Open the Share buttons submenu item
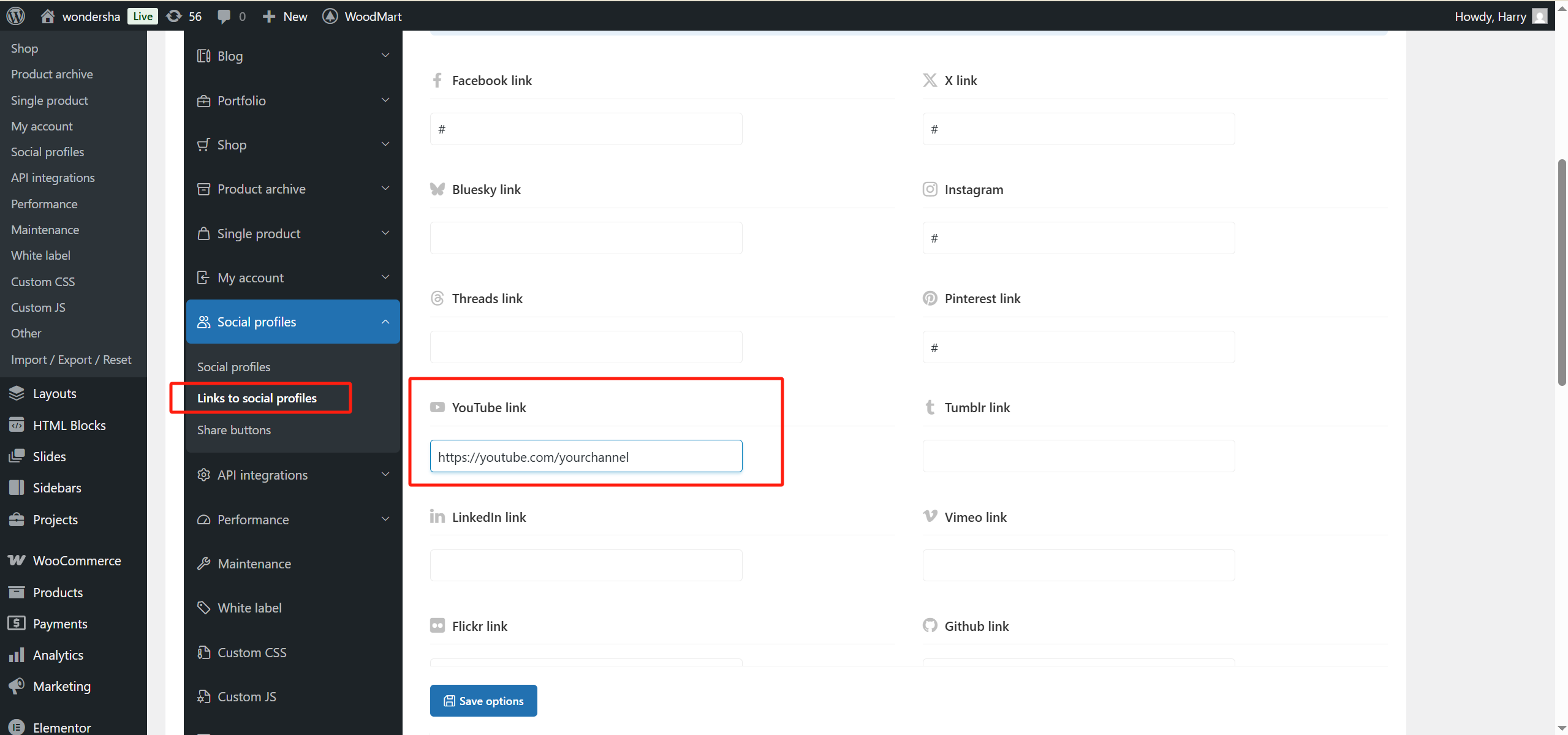The height and width of the screenshot is (735, 1568). click(233, 430)
